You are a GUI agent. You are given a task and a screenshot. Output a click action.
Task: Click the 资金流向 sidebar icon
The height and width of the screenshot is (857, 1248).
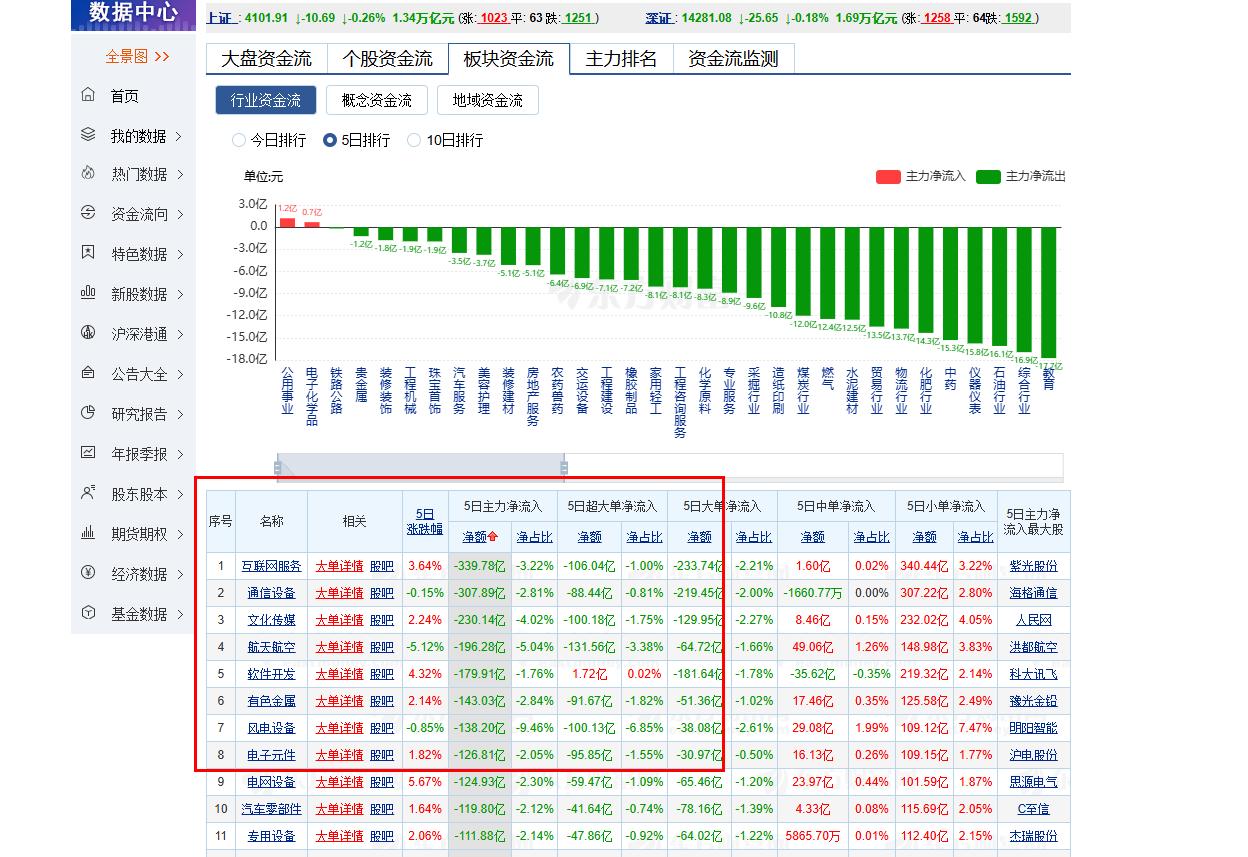click(x=88, y=213)
